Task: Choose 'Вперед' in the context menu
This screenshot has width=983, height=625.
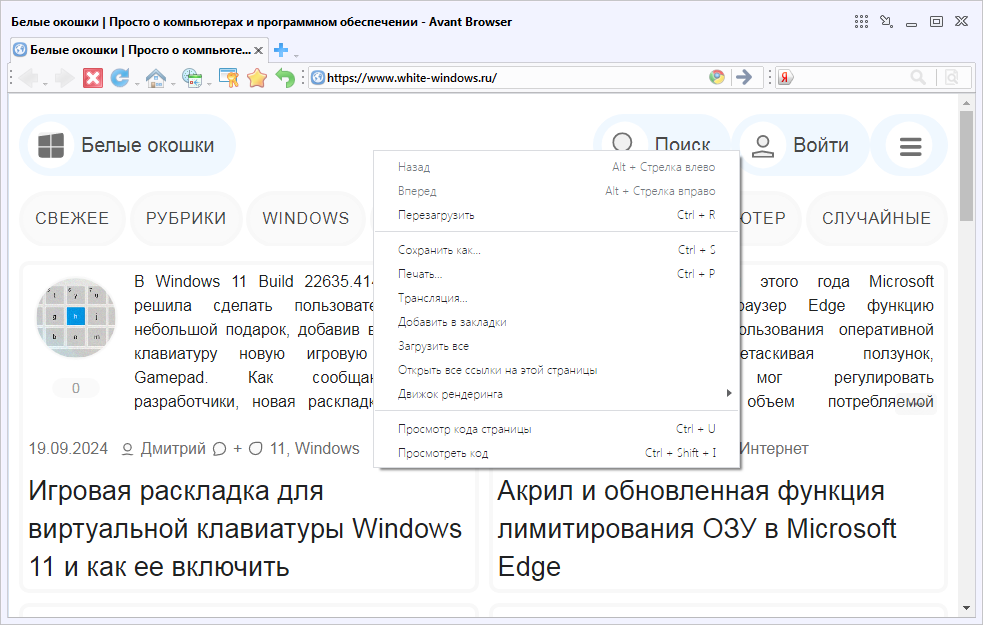Action: tap(557, 191)
